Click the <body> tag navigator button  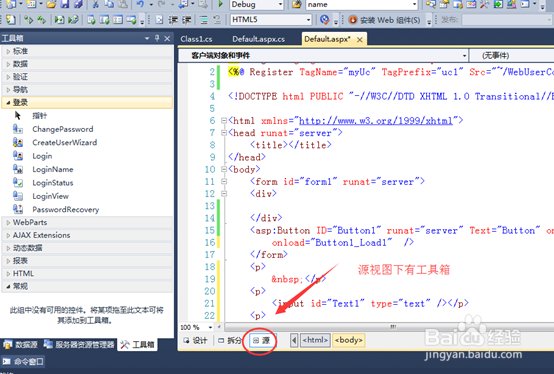point(349,340)
